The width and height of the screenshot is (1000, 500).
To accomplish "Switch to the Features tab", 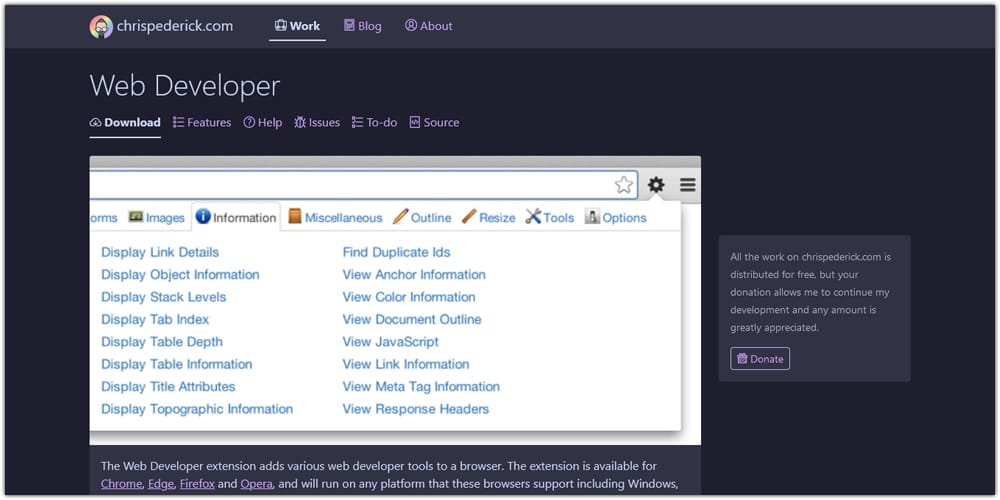I will pos(201,123).
